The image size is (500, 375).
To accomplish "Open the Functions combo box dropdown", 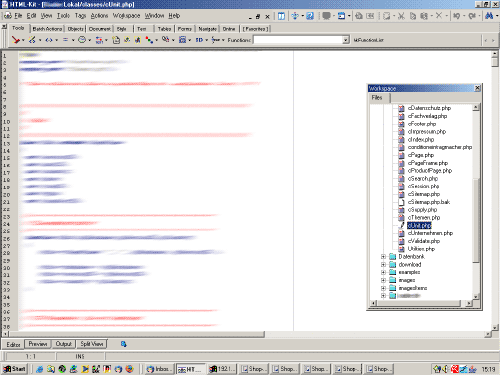I will point(346,40).
